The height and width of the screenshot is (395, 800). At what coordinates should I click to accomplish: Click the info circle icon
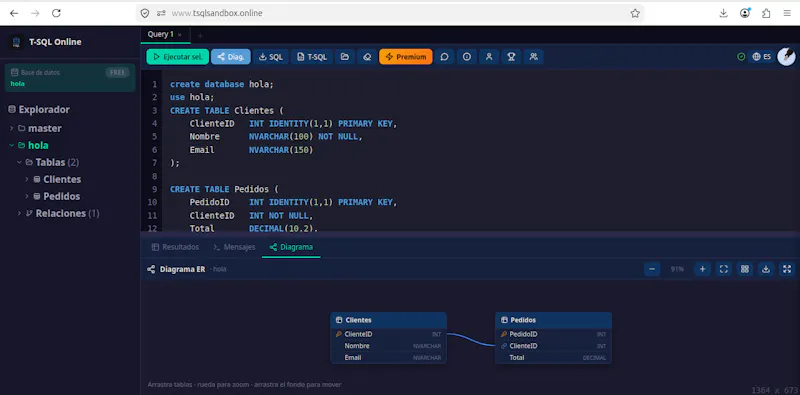click(467, 57)
